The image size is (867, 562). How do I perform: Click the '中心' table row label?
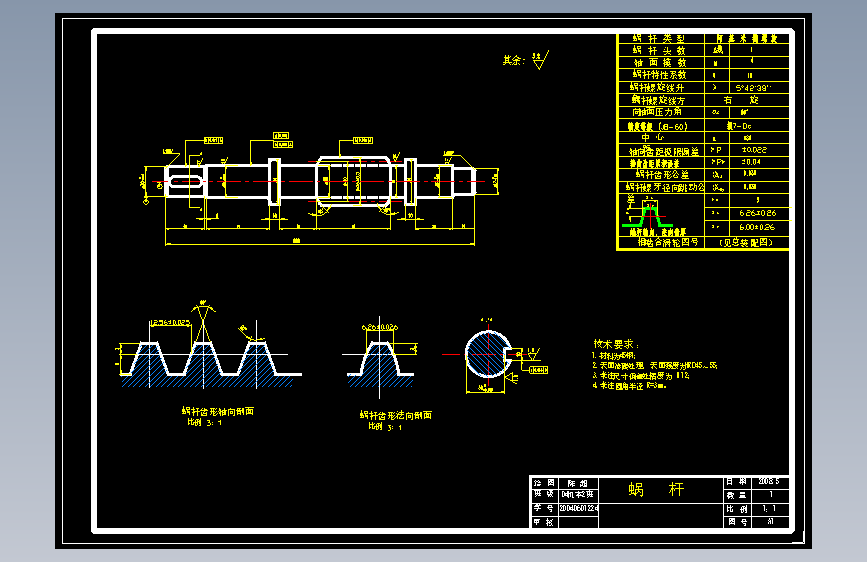[x=652, y=137]
